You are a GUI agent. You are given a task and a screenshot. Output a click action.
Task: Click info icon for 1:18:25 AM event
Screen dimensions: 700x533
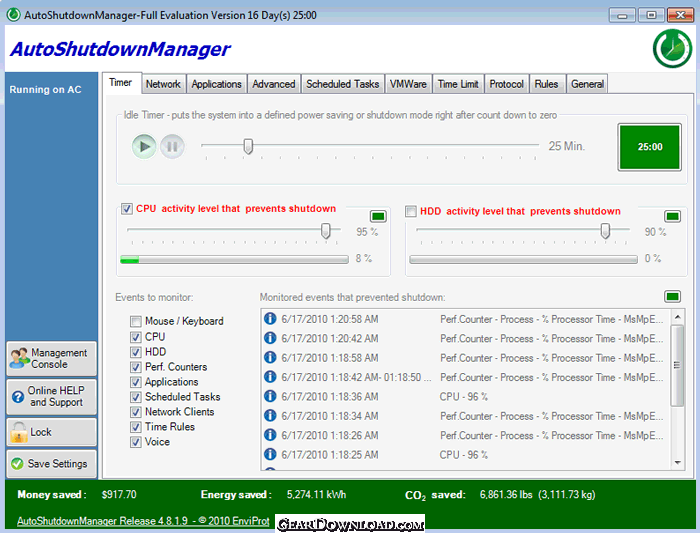point(270,454)
